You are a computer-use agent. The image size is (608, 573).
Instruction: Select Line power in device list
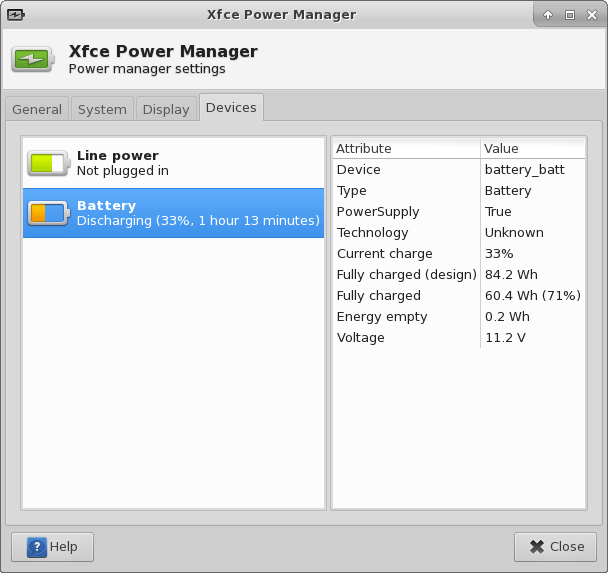pyautogui.click(x=173, y=163)
